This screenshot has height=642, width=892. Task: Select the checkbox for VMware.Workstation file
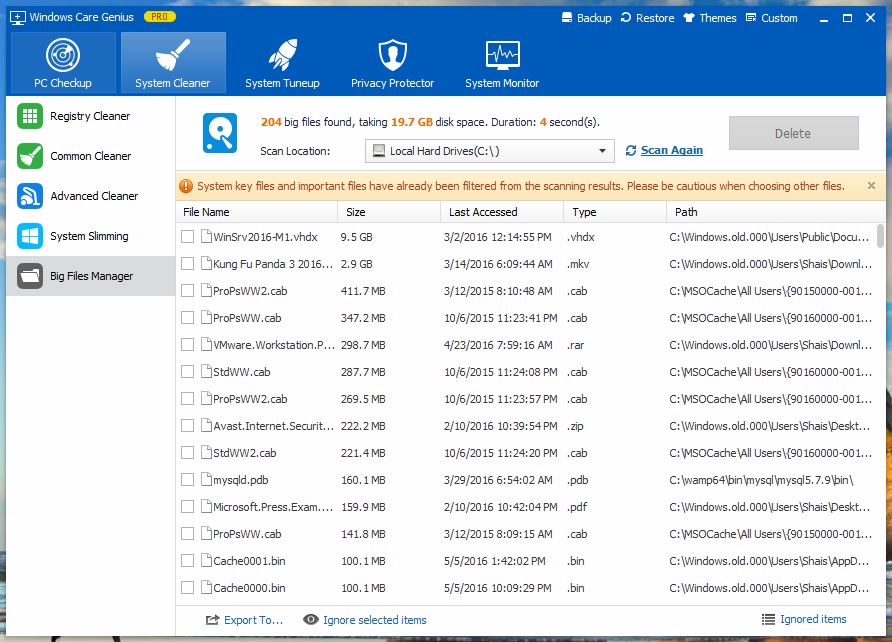pyautogui.click(x=187, y=345)
